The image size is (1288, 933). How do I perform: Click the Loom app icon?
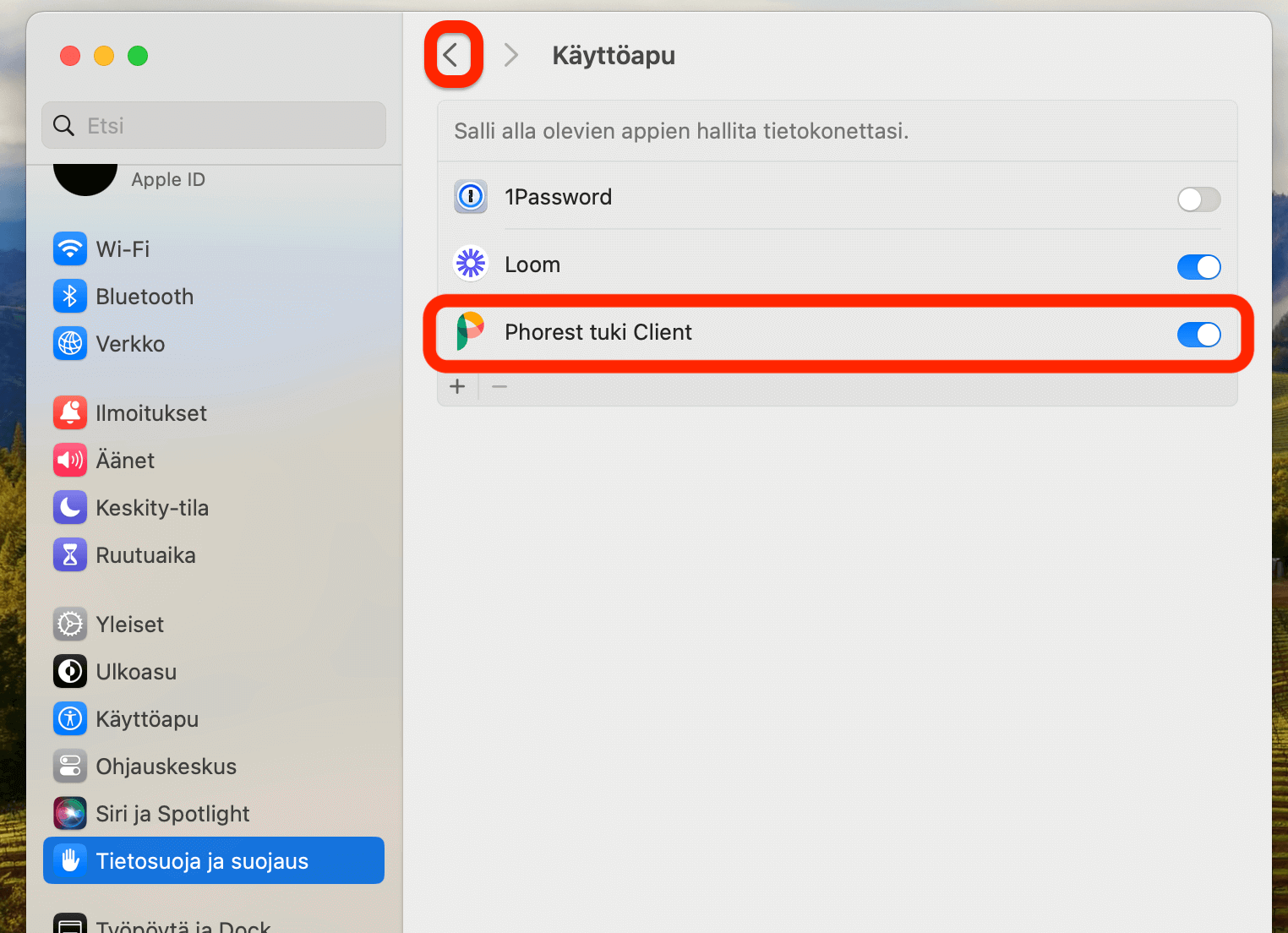point(471,265)
